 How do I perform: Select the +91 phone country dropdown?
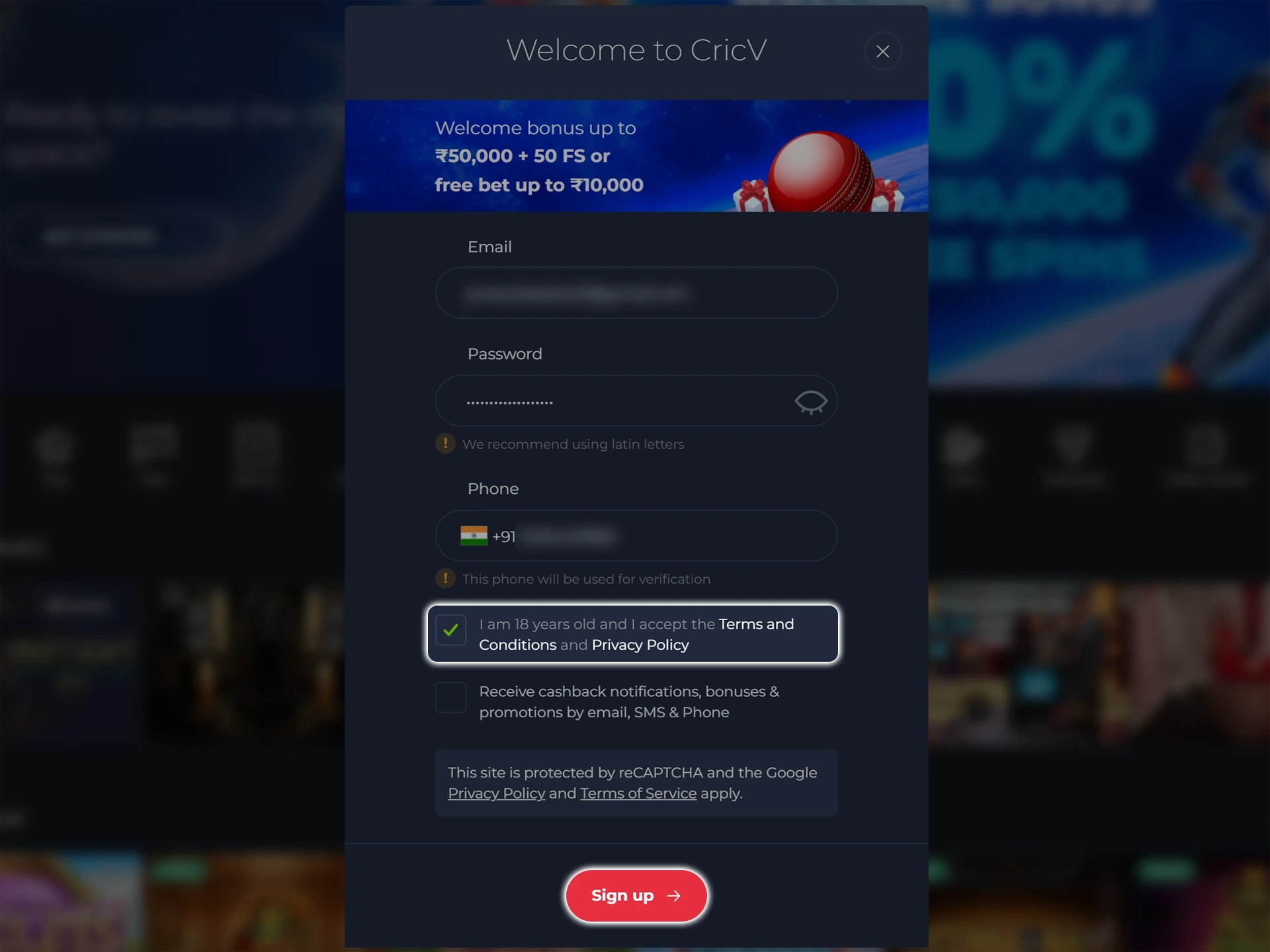[x=487, y=535]
